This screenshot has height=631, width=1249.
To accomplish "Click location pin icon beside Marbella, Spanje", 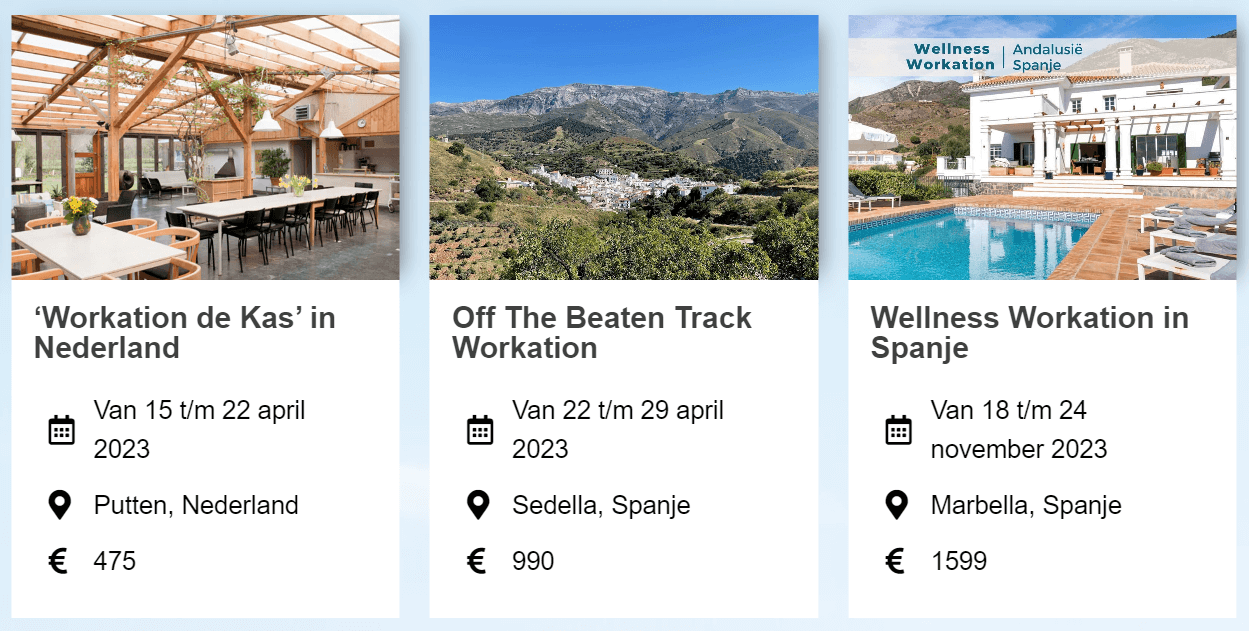I will (x=896, y=505).
